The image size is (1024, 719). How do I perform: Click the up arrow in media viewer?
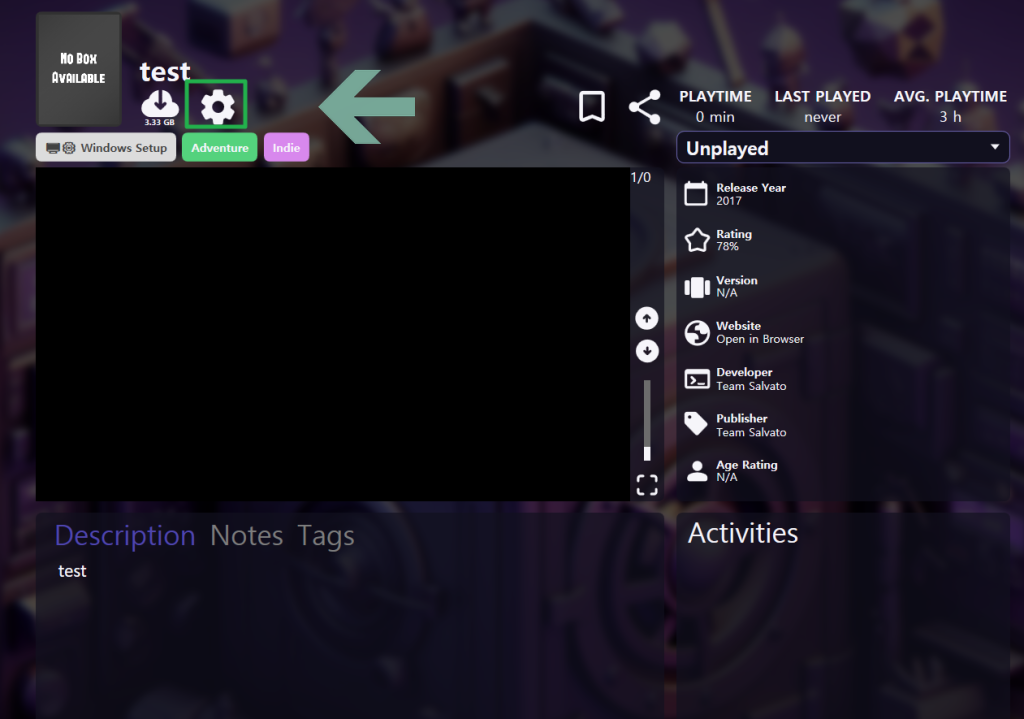647,318
